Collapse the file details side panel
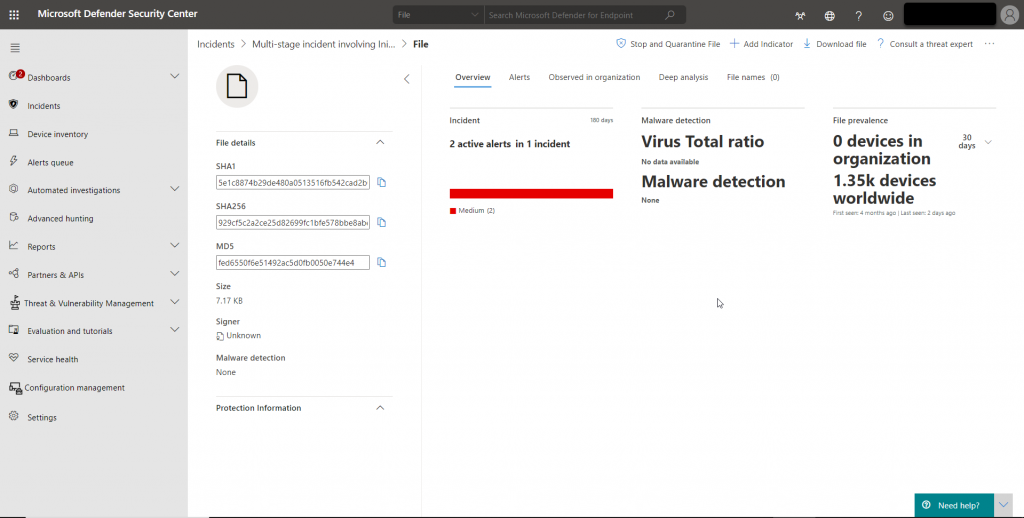The height and width of the screenshot is (518, 1024). coord(406,79)
